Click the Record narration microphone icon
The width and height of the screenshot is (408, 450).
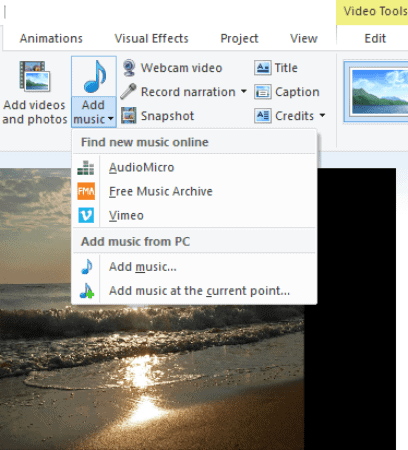coord(128,91)
